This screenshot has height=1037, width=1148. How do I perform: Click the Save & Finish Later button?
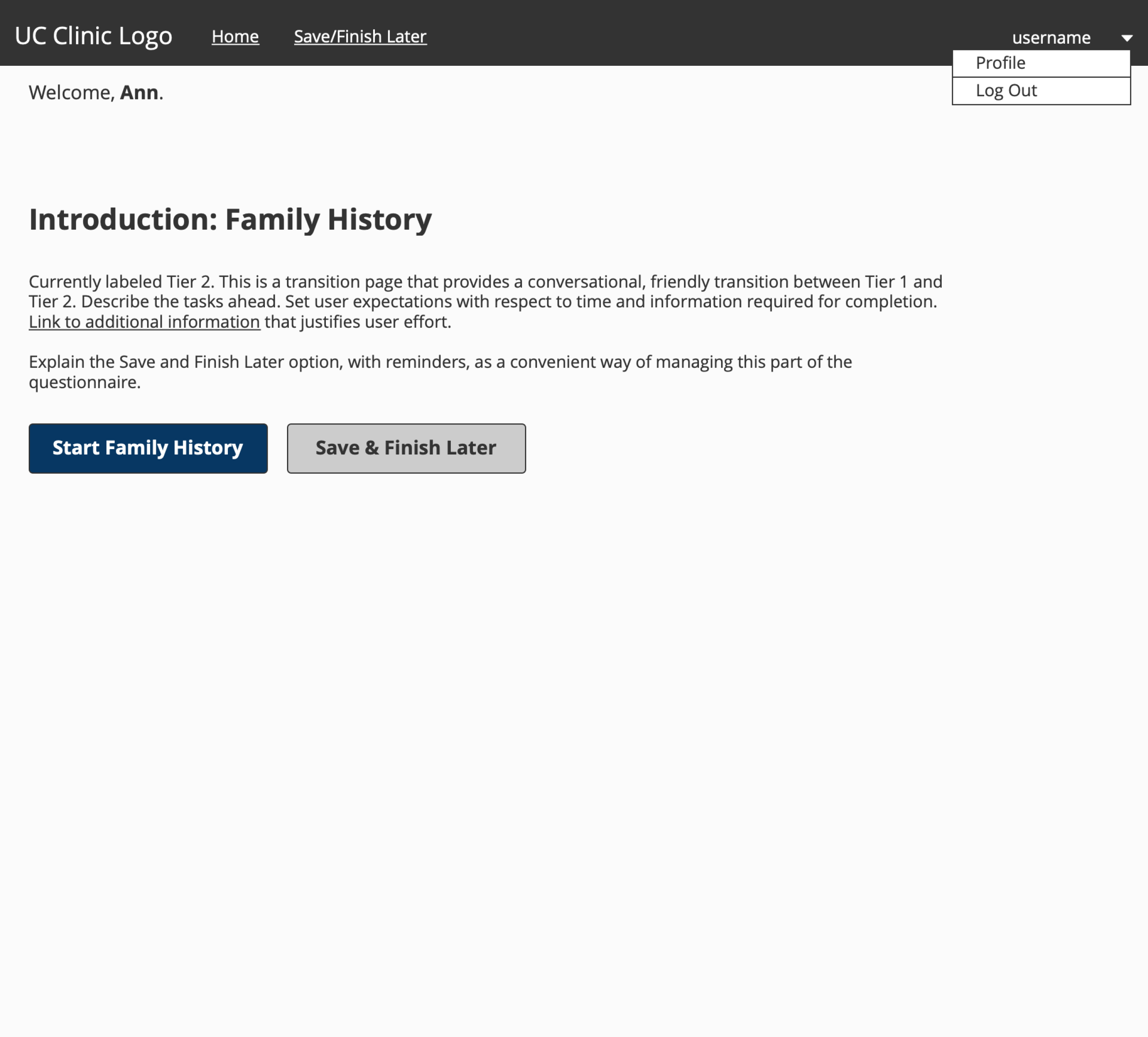(x=406, y=448)
